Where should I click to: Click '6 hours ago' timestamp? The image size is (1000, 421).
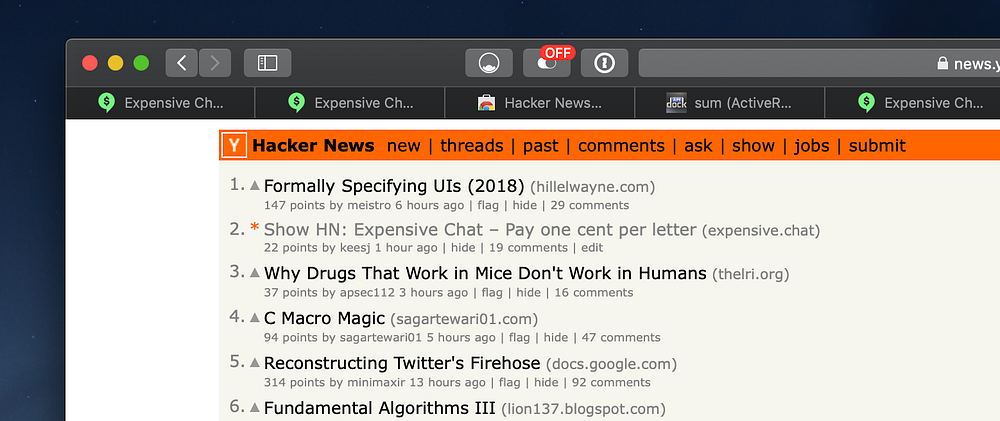430,205
